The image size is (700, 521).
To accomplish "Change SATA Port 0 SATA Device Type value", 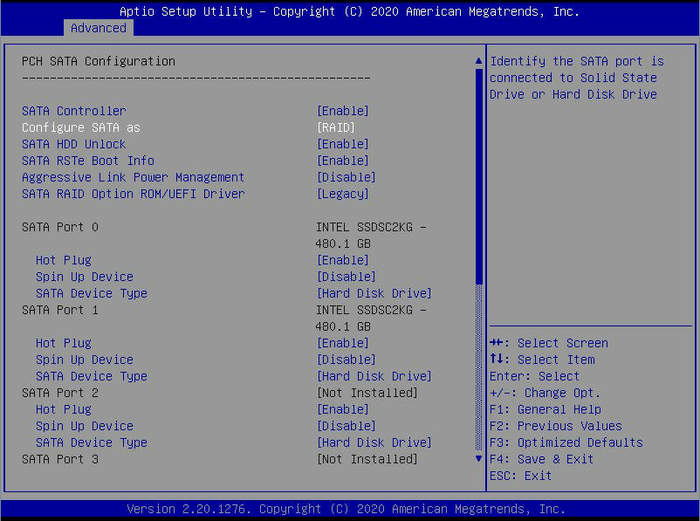I will tap(374, 294).
